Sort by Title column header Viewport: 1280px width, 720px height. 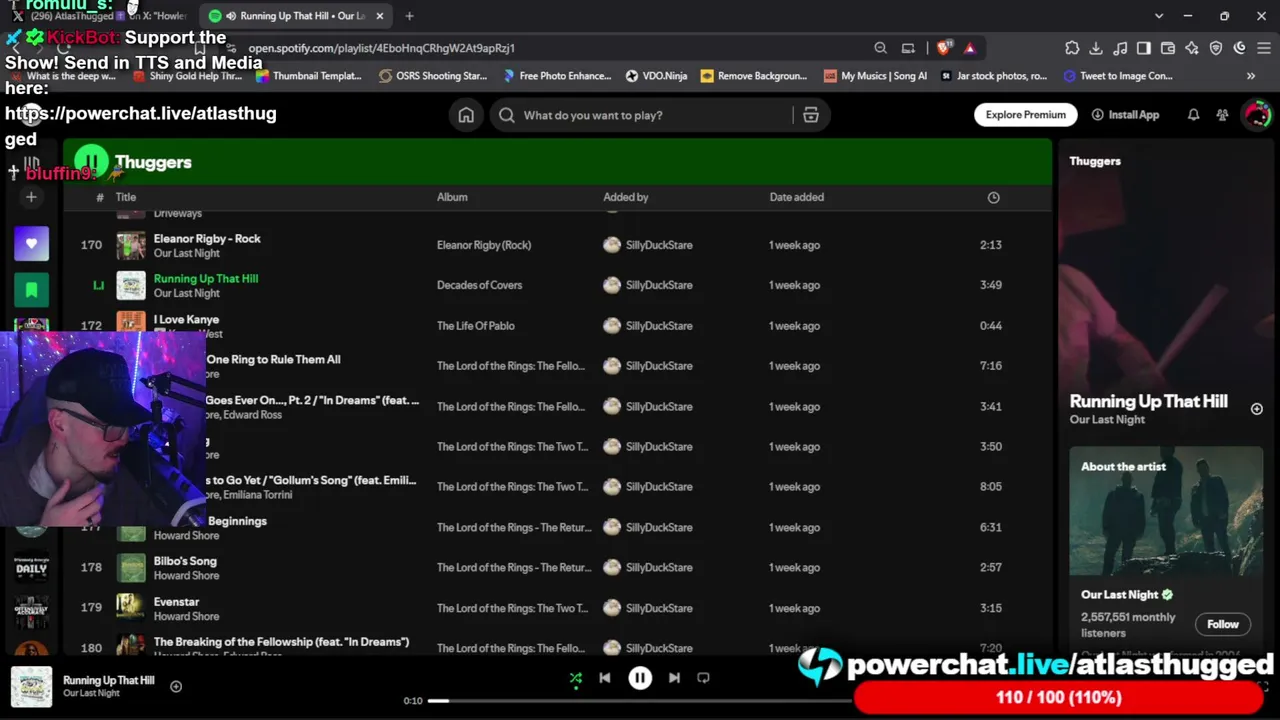click(125, 197)
